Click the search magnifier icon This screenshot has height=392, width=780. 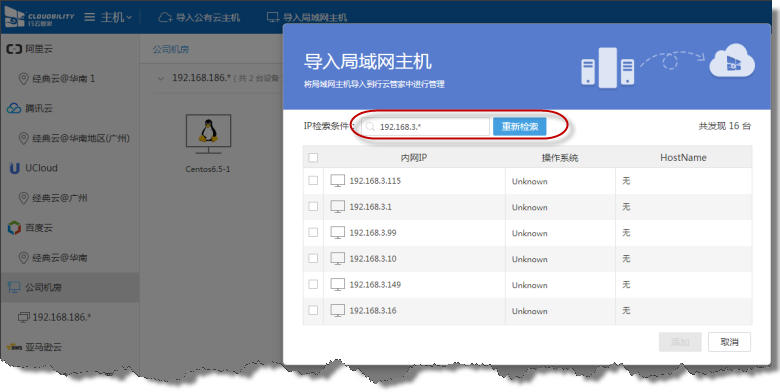click(x=370, y=127)
